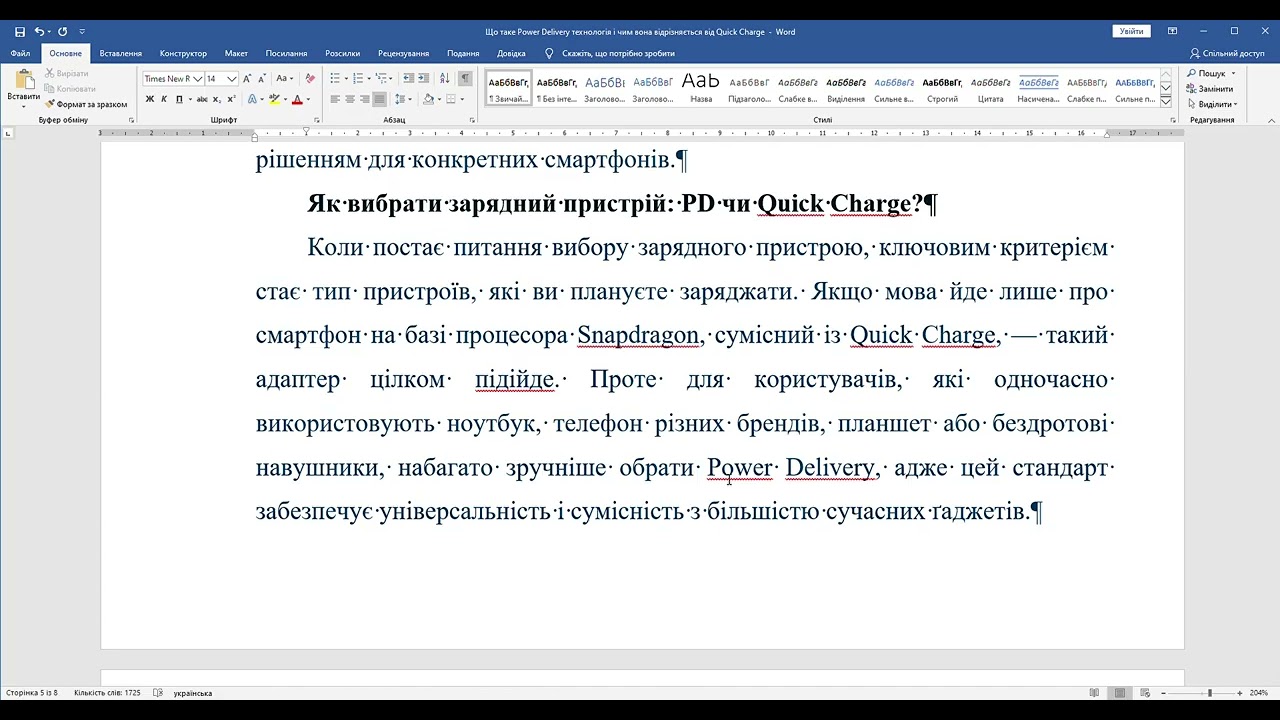Toggle underline formatting (П)

pyautogui.click(x=180, y=99)
